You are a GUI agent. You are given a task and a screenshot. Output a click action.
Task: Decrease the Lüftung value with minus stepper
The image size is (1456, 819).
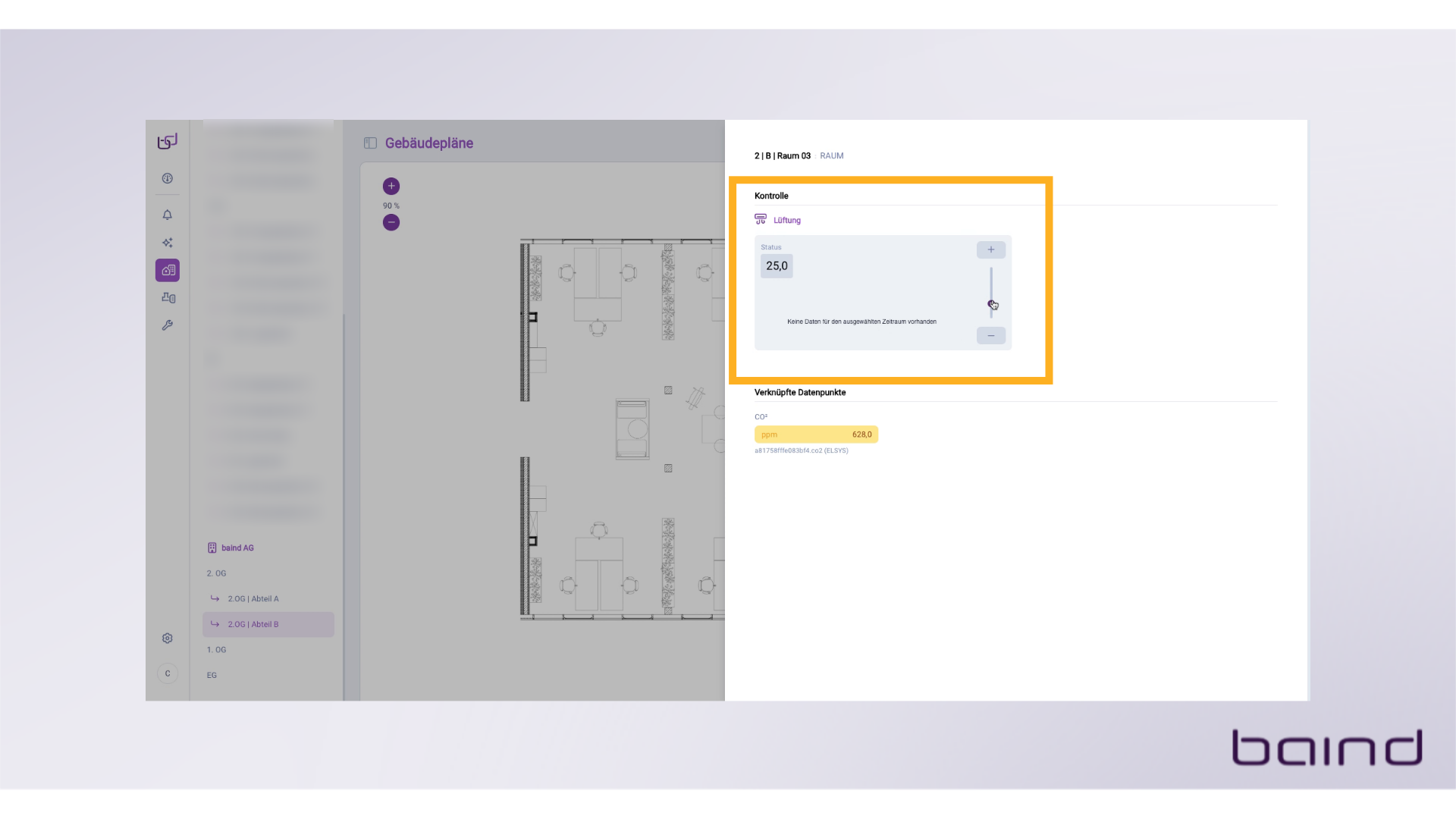(990, 335)
